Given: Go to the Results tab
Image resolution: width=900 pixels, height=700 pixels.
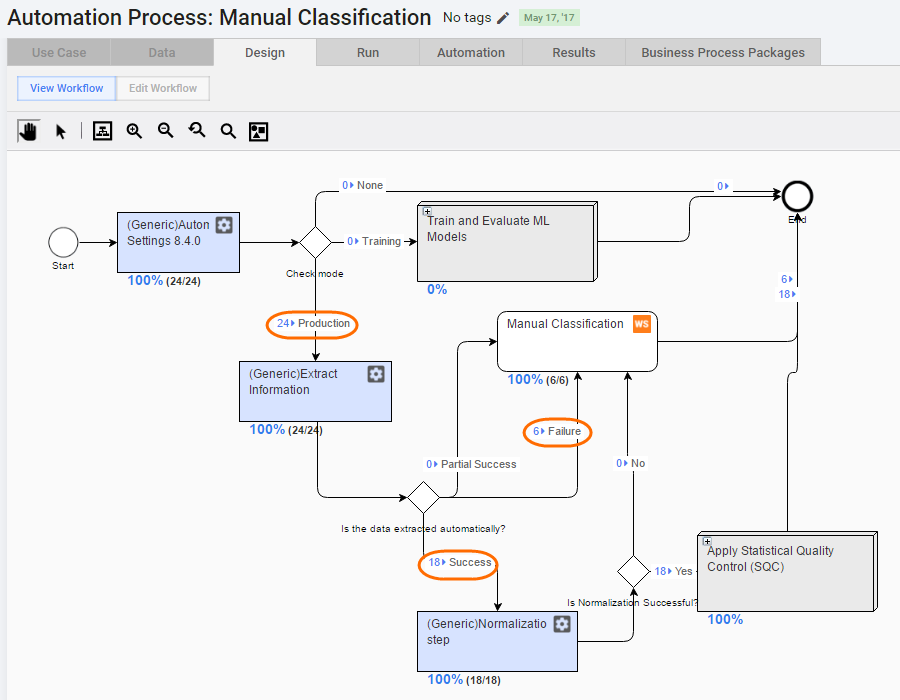Looking at the screenshot, I should 574,52.
